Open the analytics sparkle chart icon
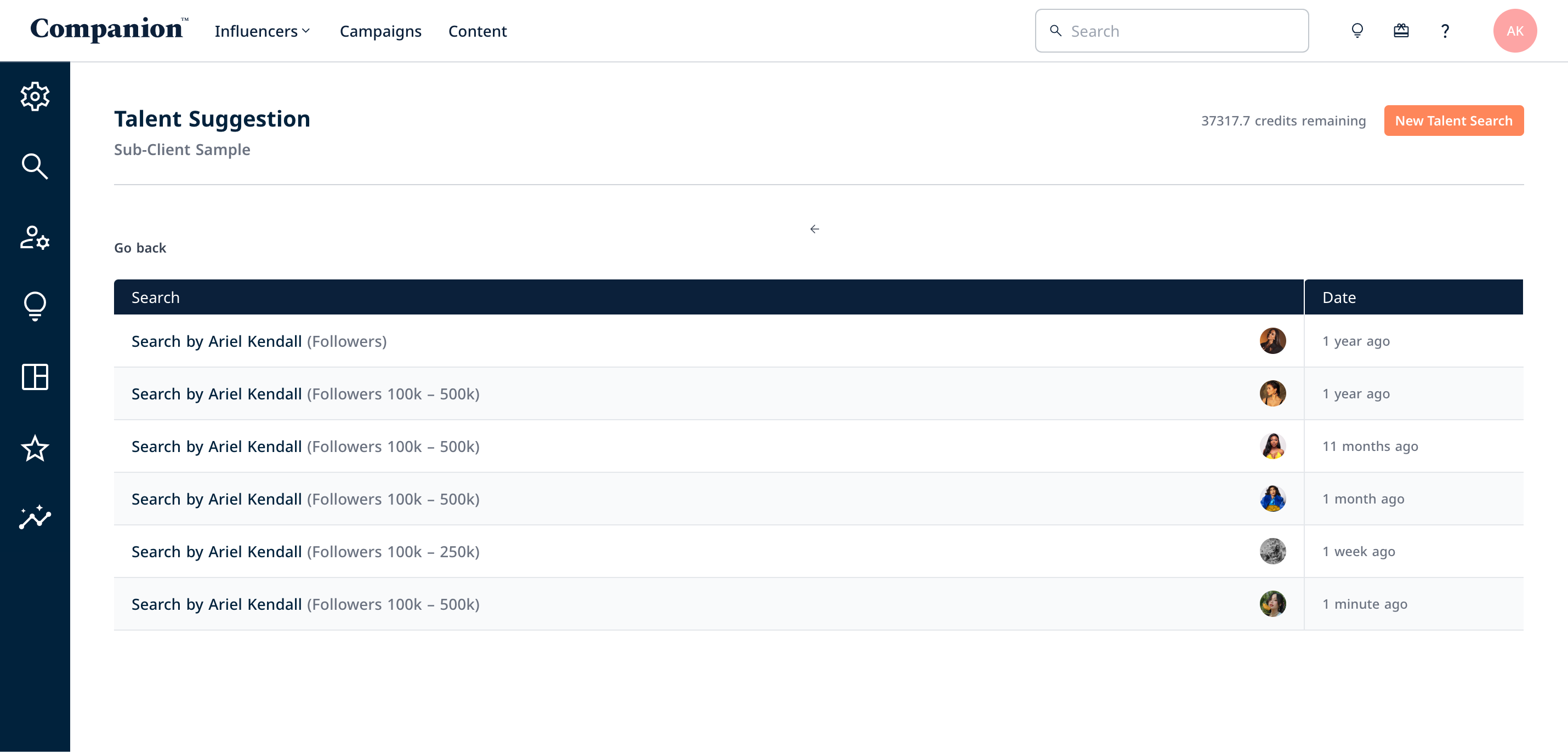 click(35, 517)
